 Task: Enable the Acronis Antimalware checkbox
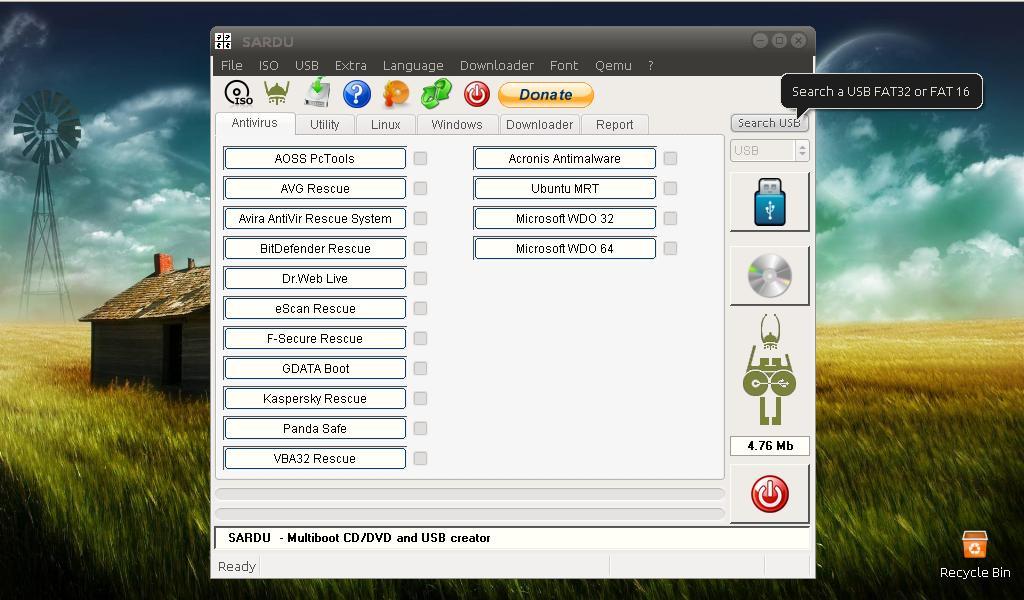670,159
